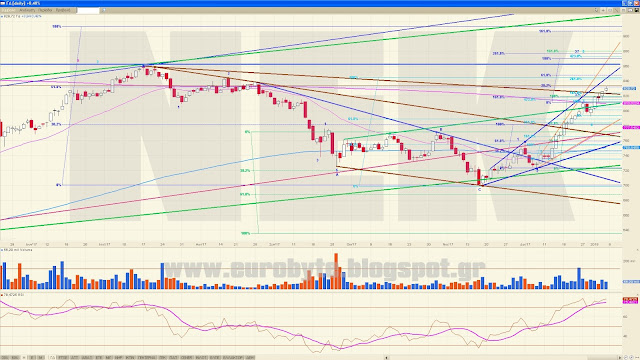
Task: Open the third menu in the chart menu bar
Action: tap(45, 10)
